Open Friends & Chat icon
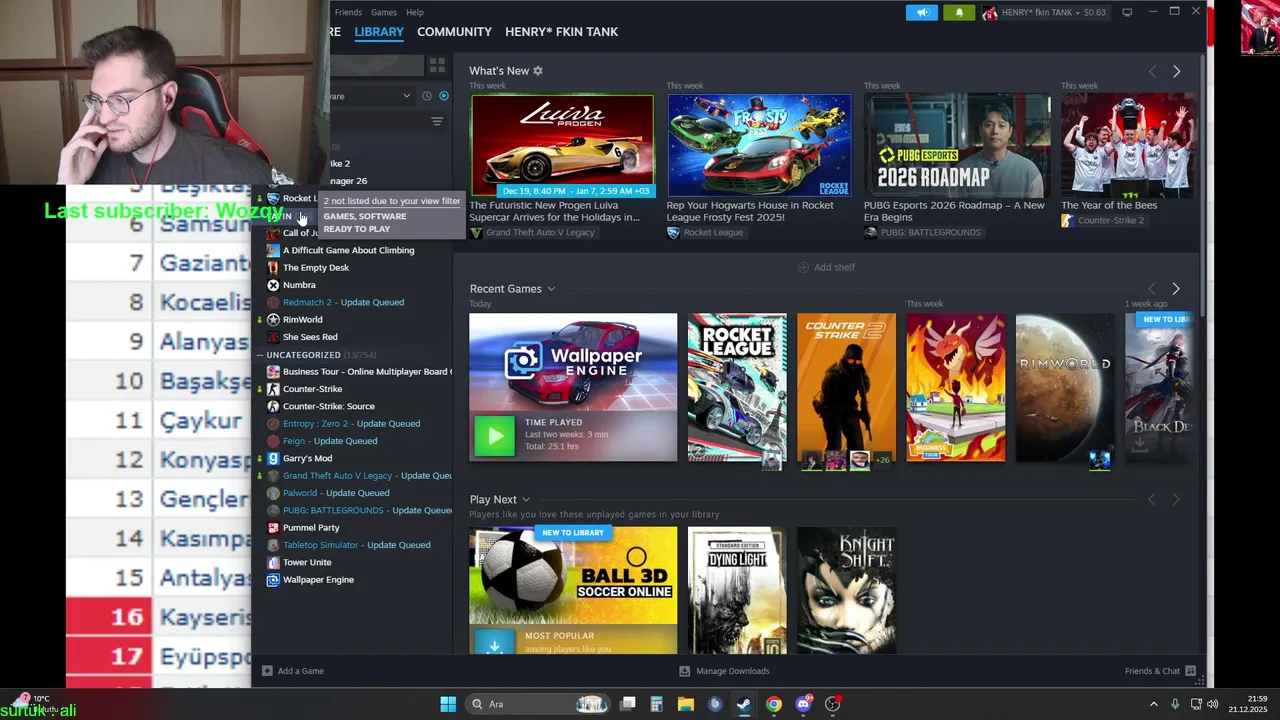This screenshot has width=1280, height=720. [x=1191, y=671]
